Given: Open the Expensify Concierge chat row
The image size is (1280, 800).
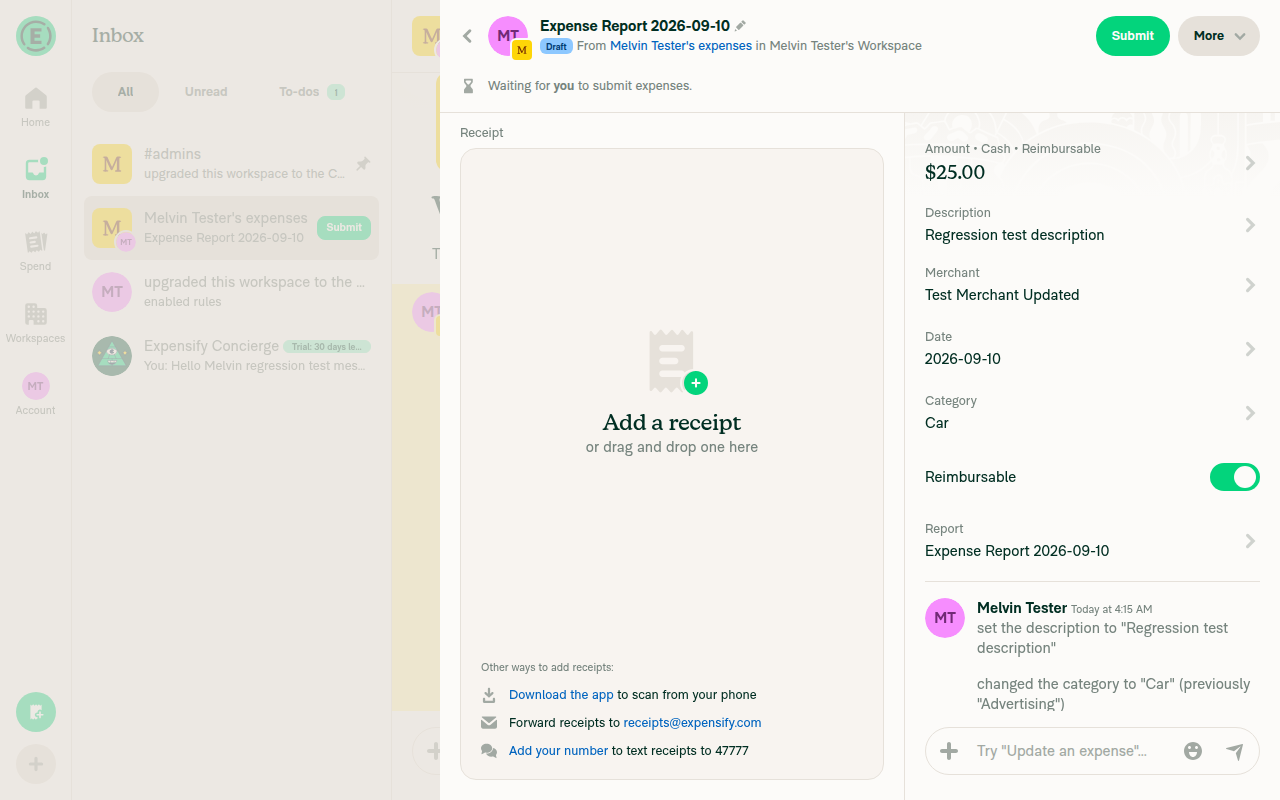Looking at the screenshot, I should pyautogui.click(x=231, y=356).
